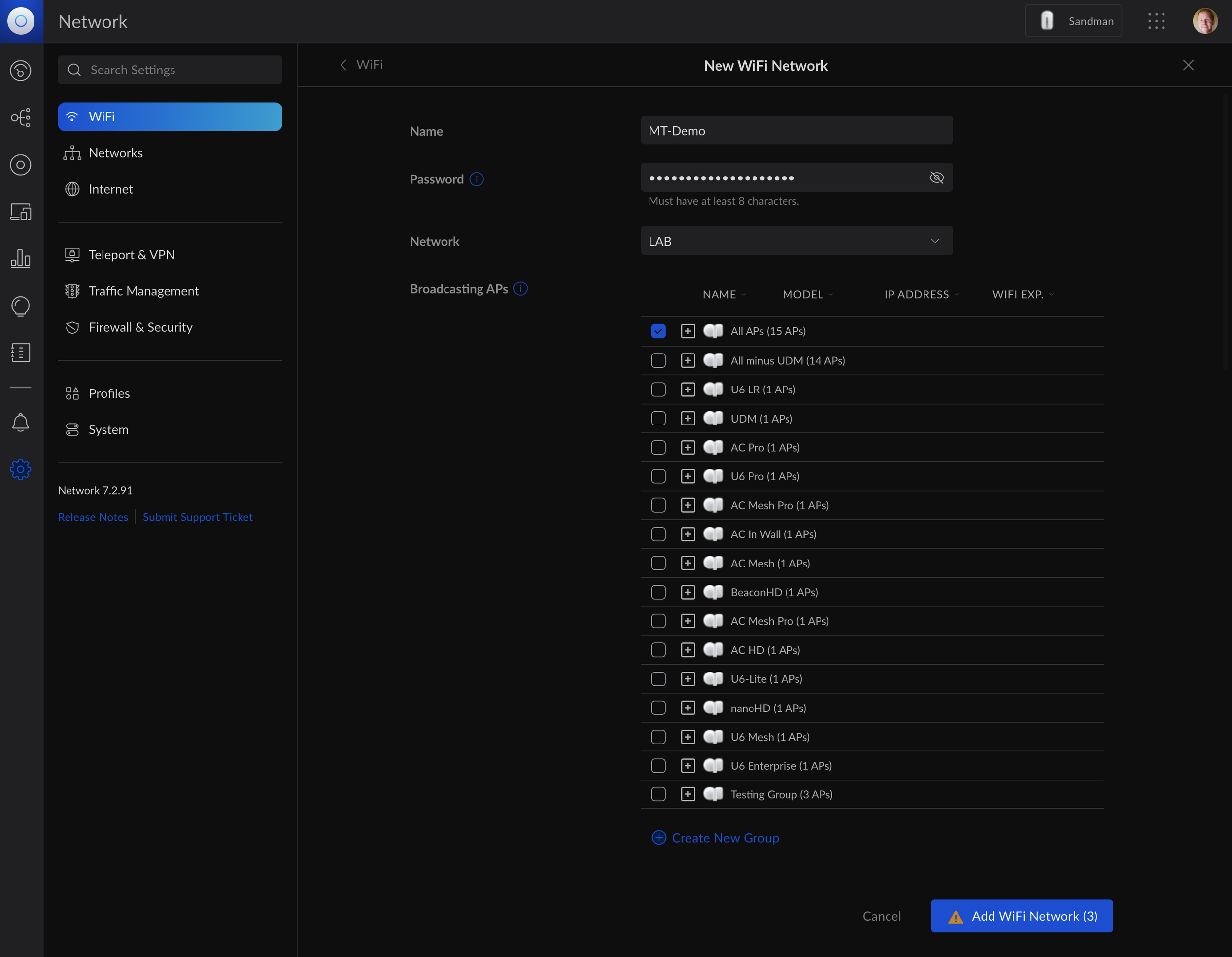Expand the U6 LR group plus icon

pos(687,390)
